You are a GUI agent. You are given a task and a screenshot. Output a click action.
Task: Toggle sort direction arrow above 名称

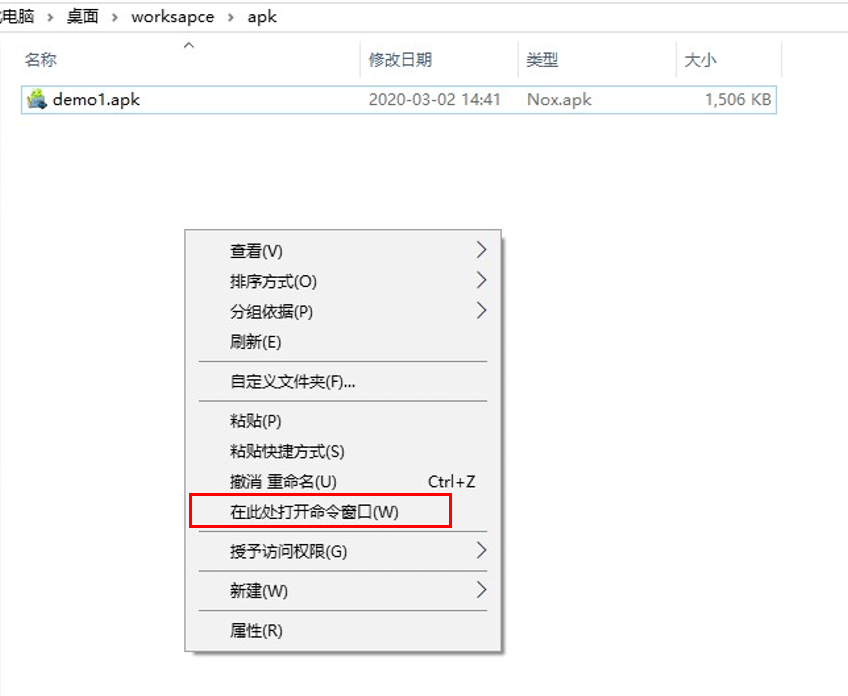coord(189,45)
